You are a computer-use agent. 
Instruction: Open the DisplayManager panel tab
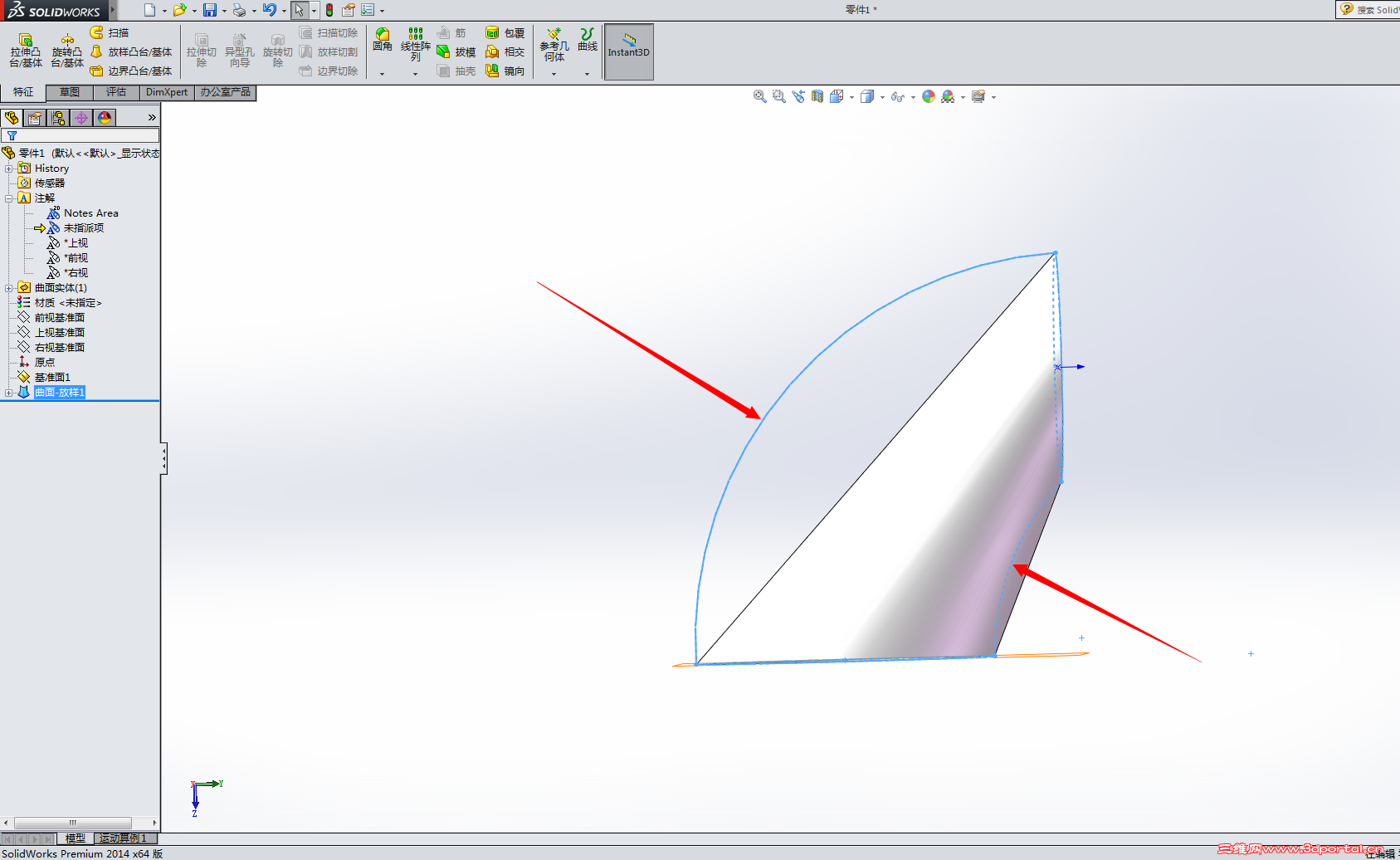(105, 118)
